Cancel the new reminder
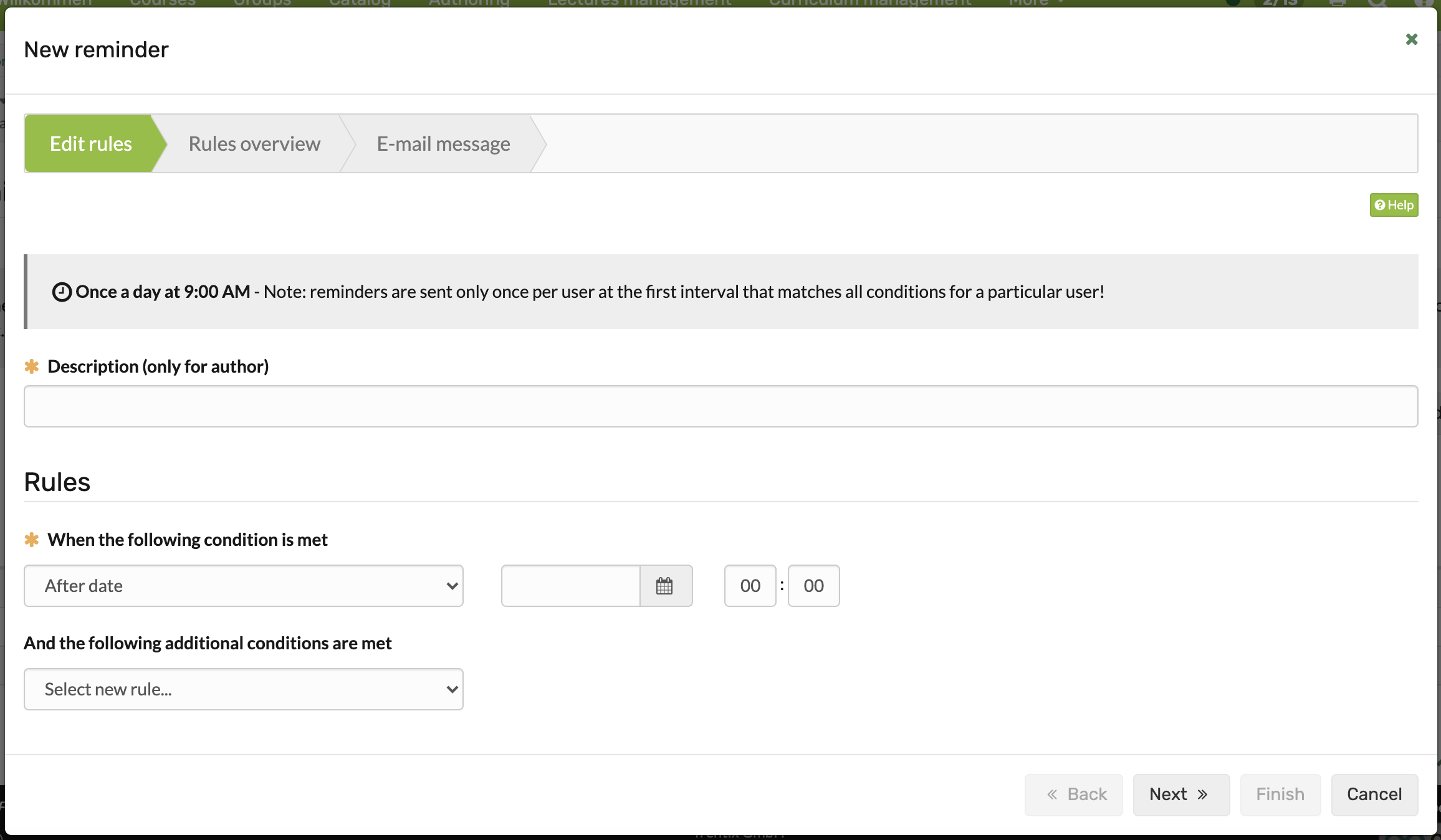The height and width of the screenshot is (840, 1441). point(1374,795)
